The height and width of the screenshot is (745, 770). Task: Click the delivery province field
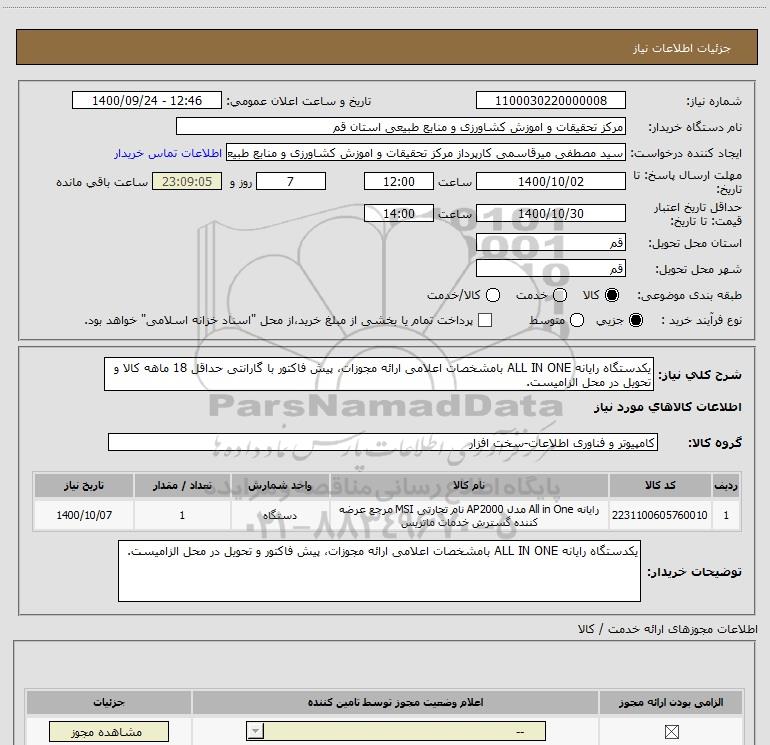click(x=550, y=242)
